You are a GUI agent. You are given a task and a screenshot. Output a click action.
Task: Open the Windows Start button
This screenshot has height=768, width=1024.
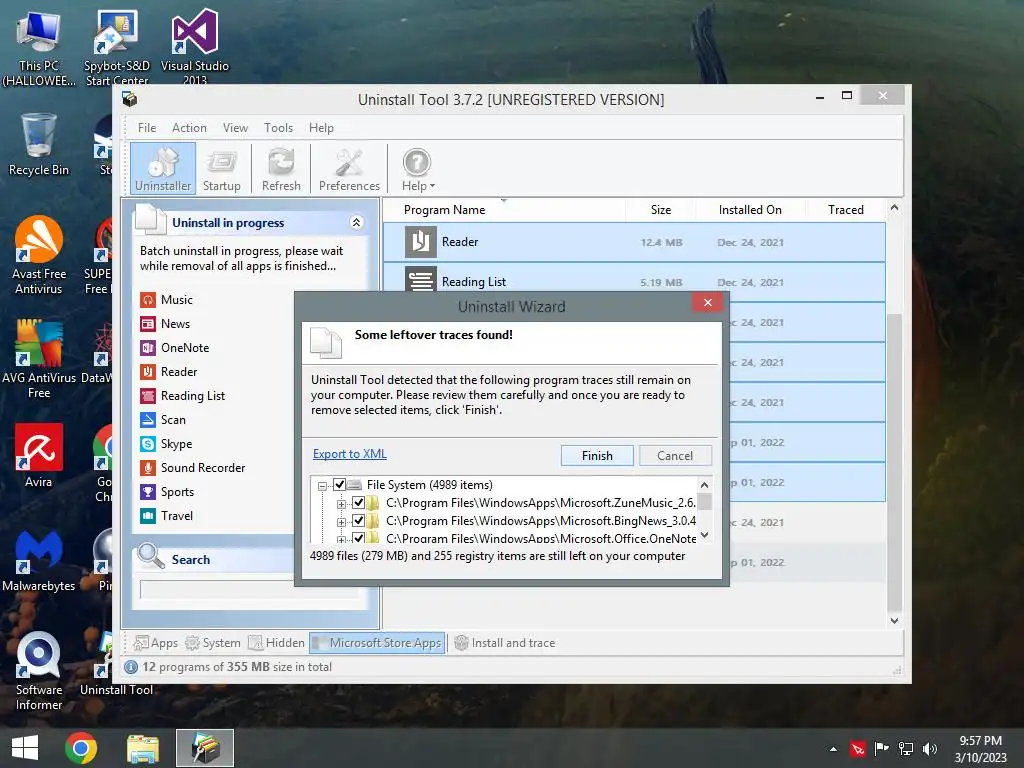[x=25, y=748]
